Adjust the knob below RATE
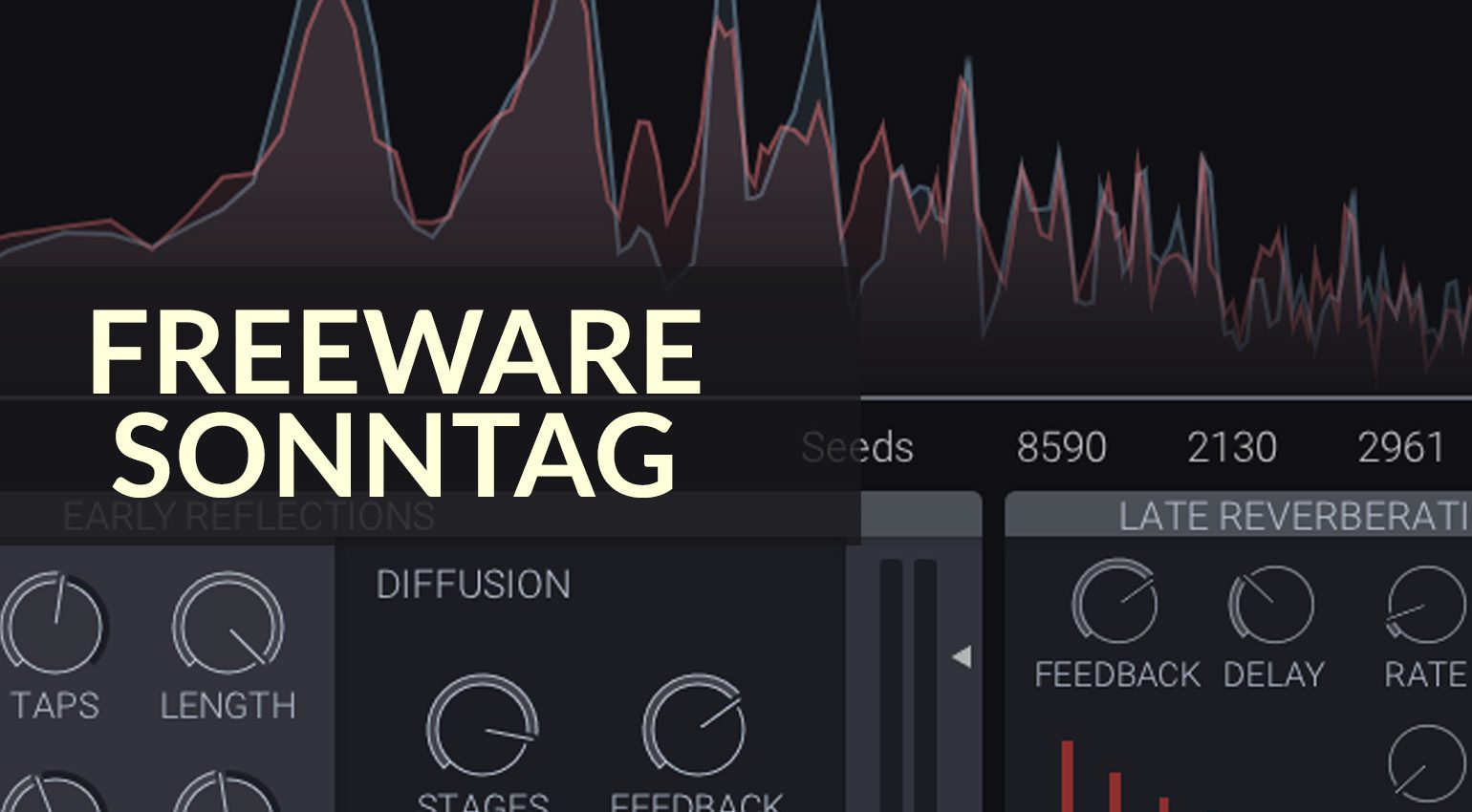1472x812 pixels. [x=1426, y=764]
